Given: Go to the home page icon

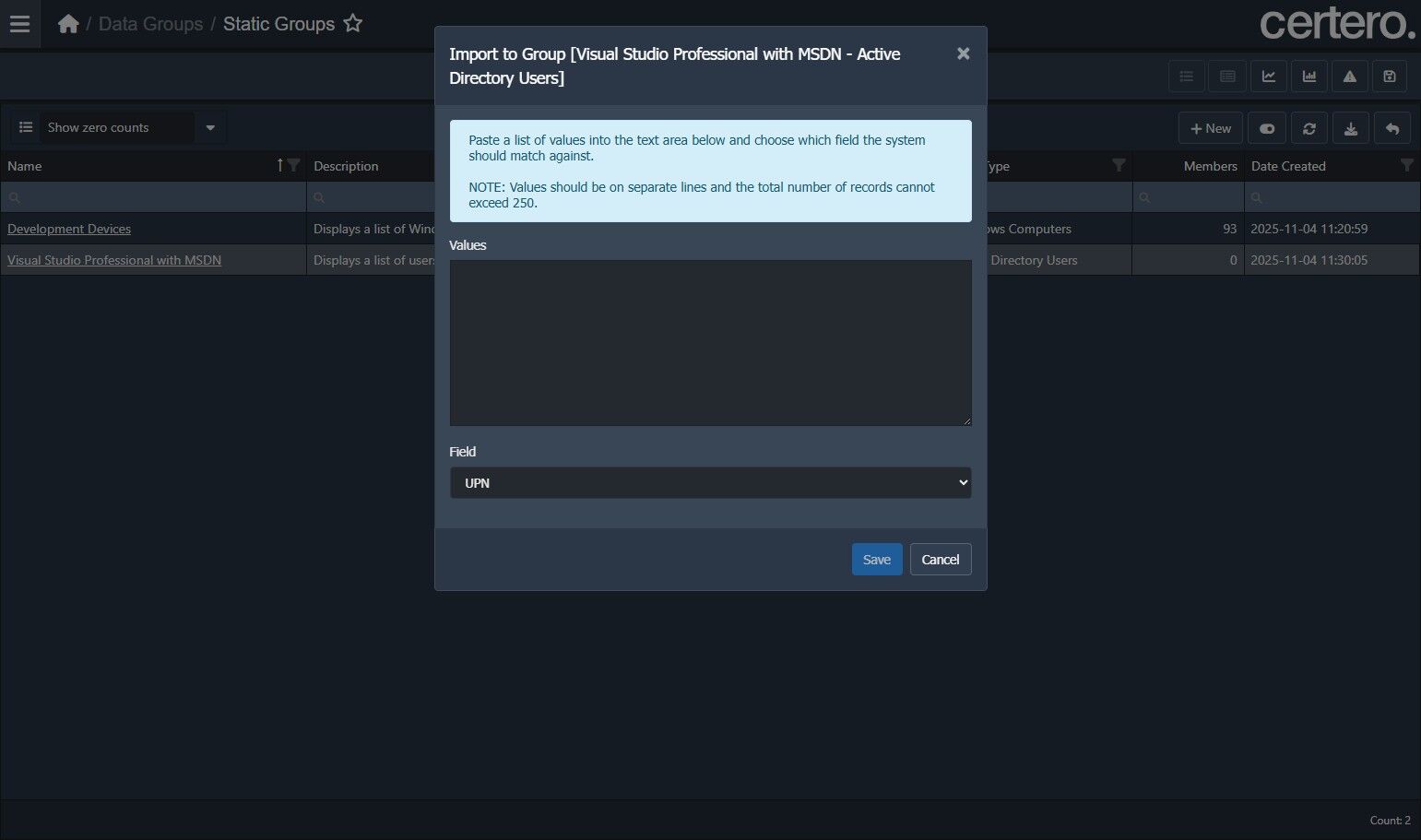Looking at the screenshot, I should coord(68,24).
